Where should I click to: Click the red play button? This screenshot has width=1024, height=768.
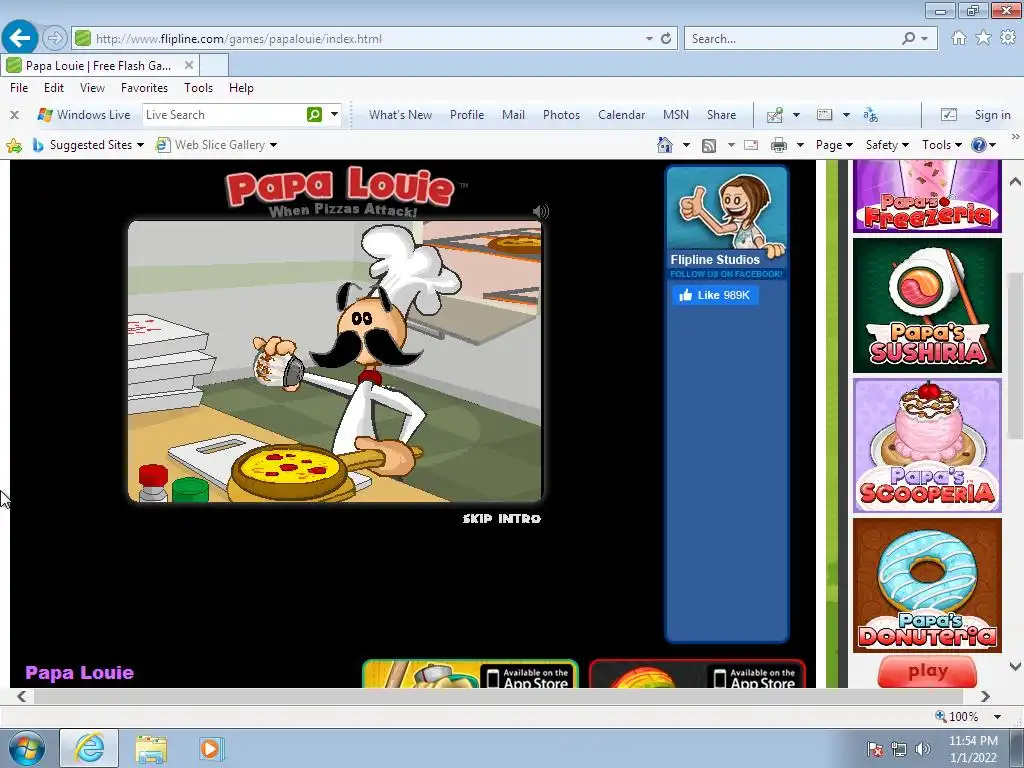click(x=927, y=671)
